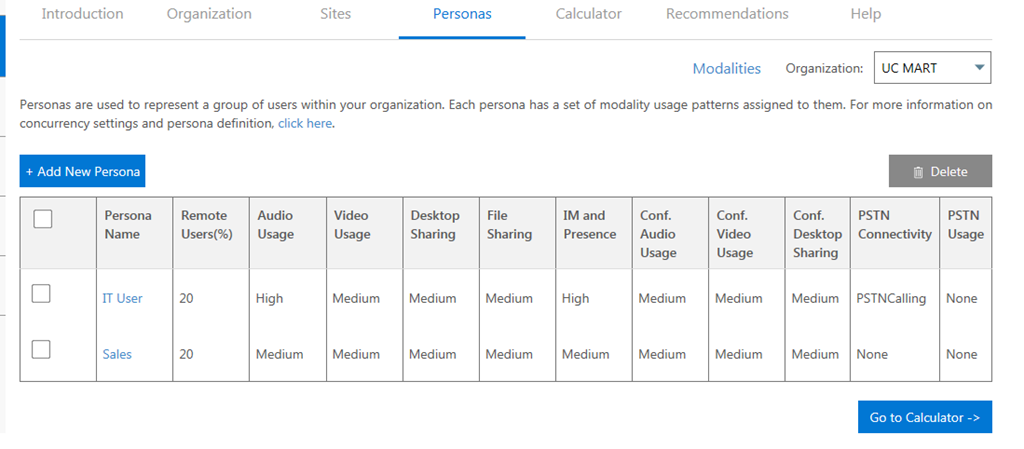Open the Help tab
Viewport: 1024px width, 449px height.
[866, 14]
